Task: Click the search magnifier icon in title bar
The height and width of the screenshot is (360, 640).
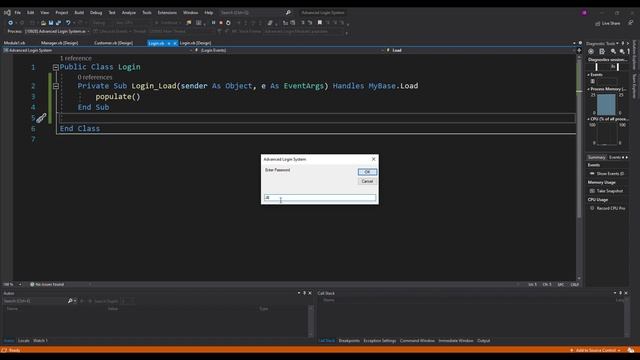Action: click(x=288, y=13)
